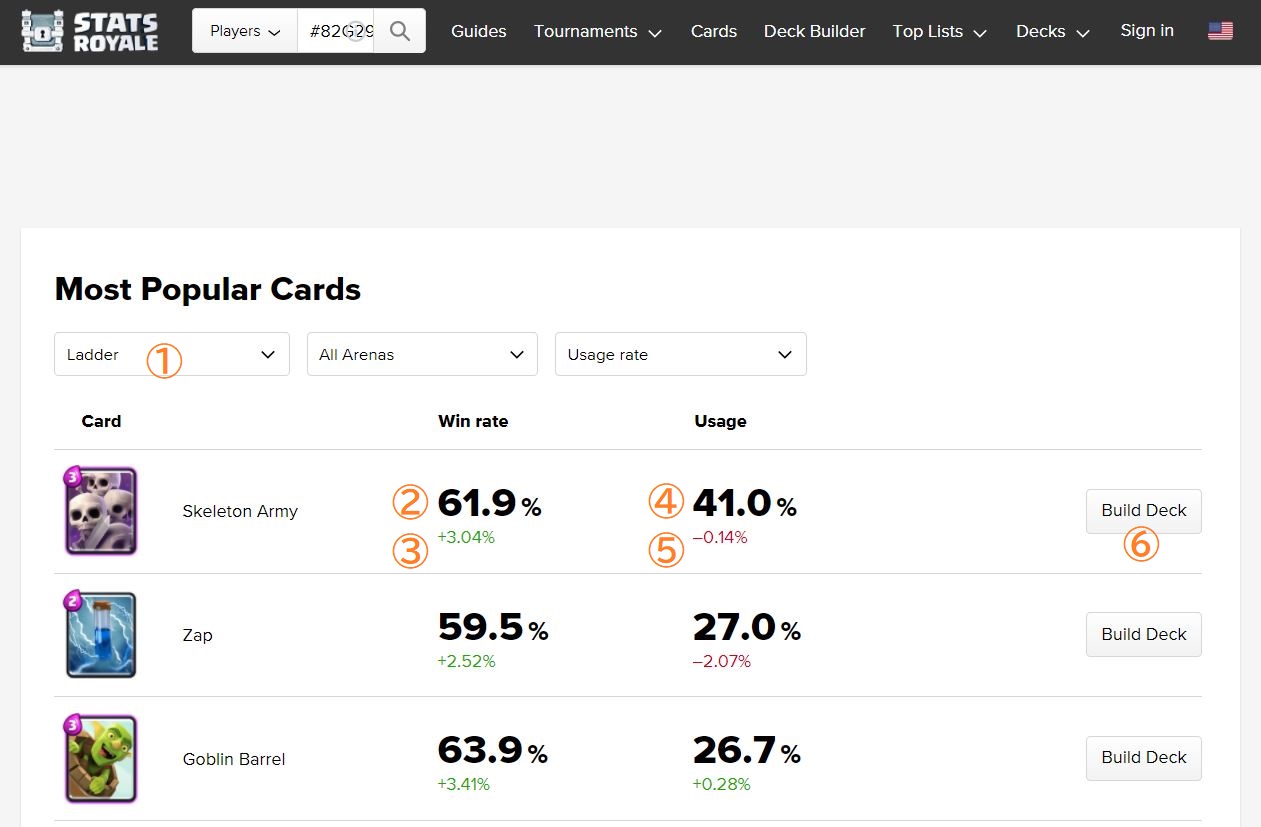Click Build Deck for Skeleton Army
1261x827 pixels.
coord(1143,511)
